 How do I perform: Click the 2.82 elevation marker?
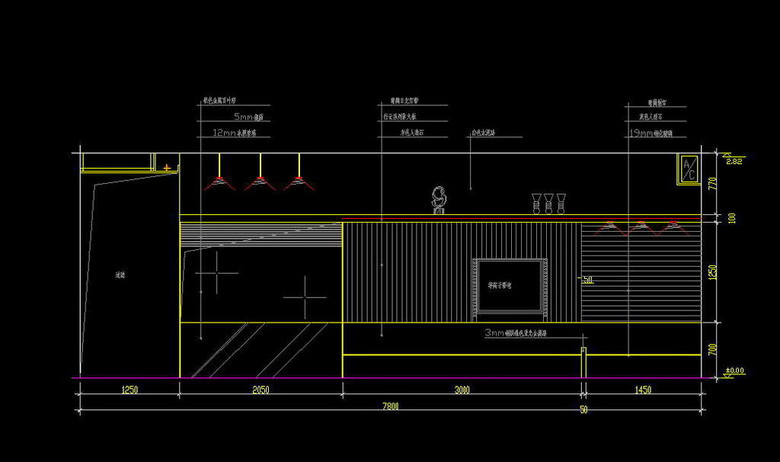(x=734, y=161)
